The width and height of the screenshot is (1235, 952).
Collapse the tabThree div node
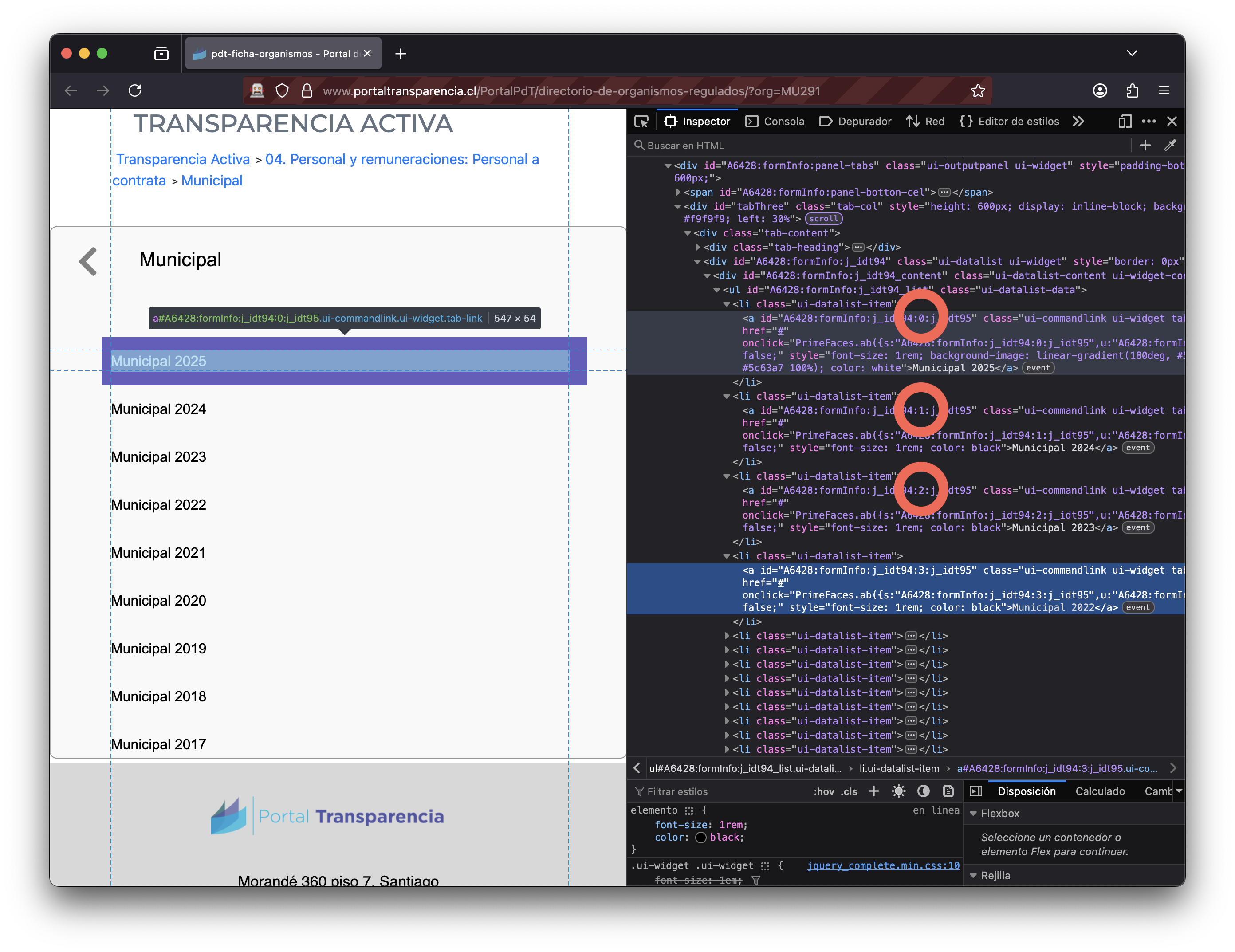[677, 206]
